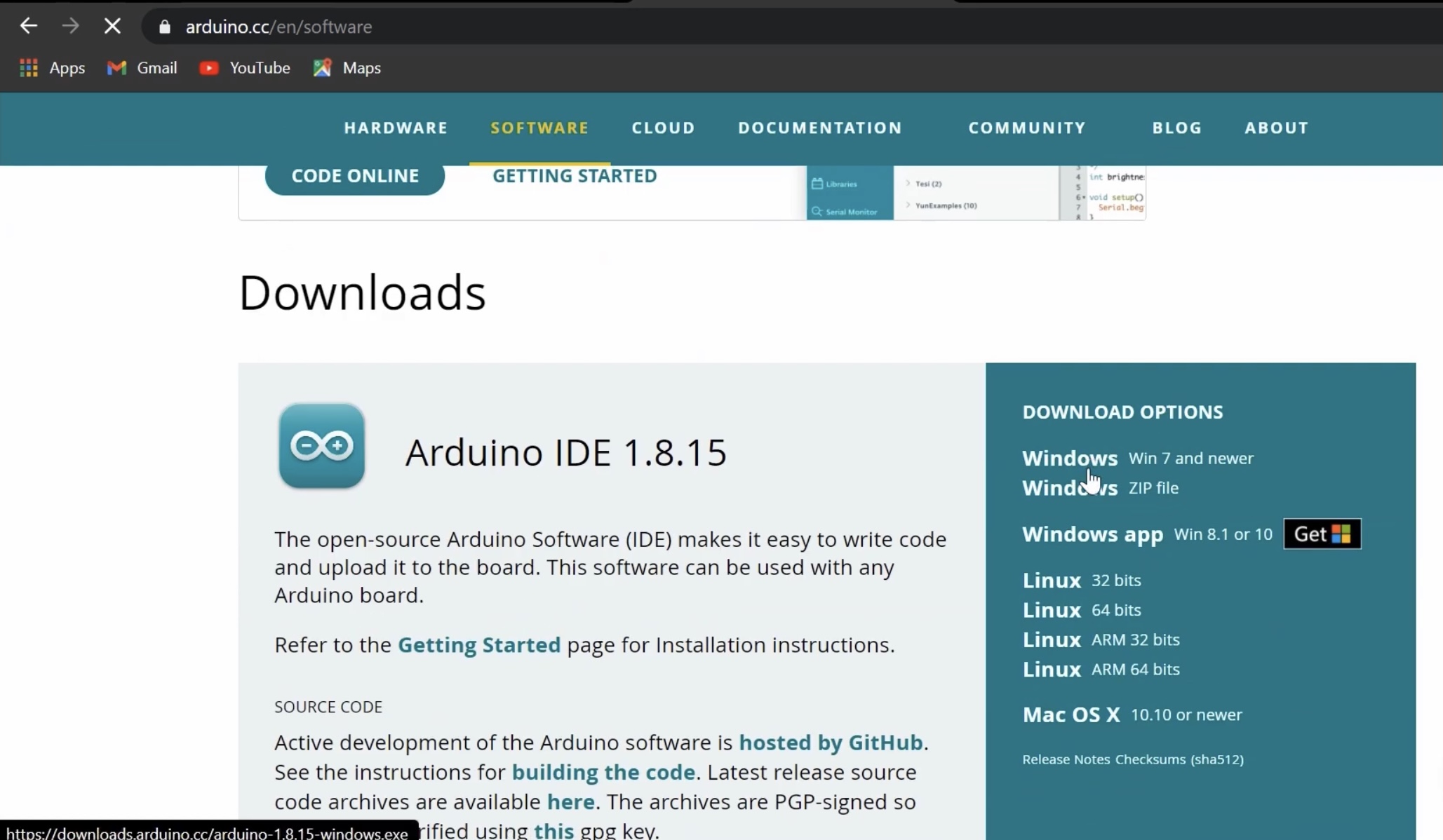
Task: Download Mac OS X version
Action: 1132,714
